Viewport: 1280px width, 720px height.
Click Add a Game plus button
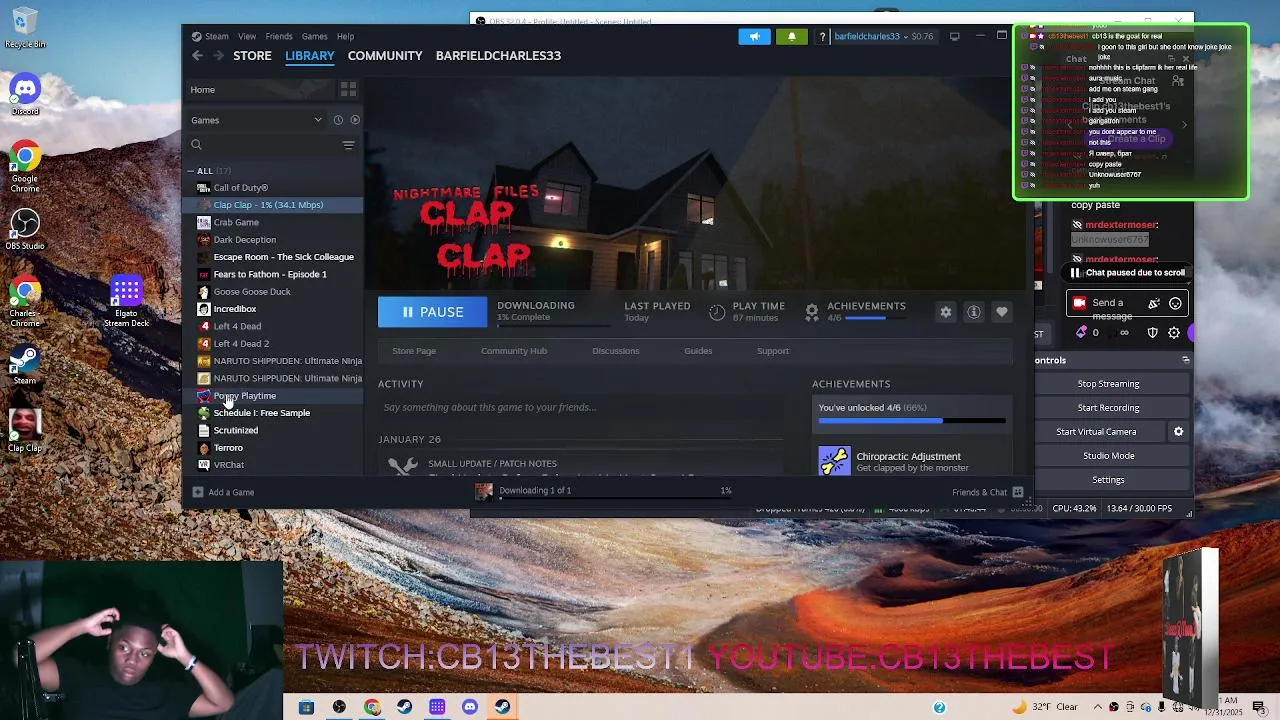coord(198,492)
